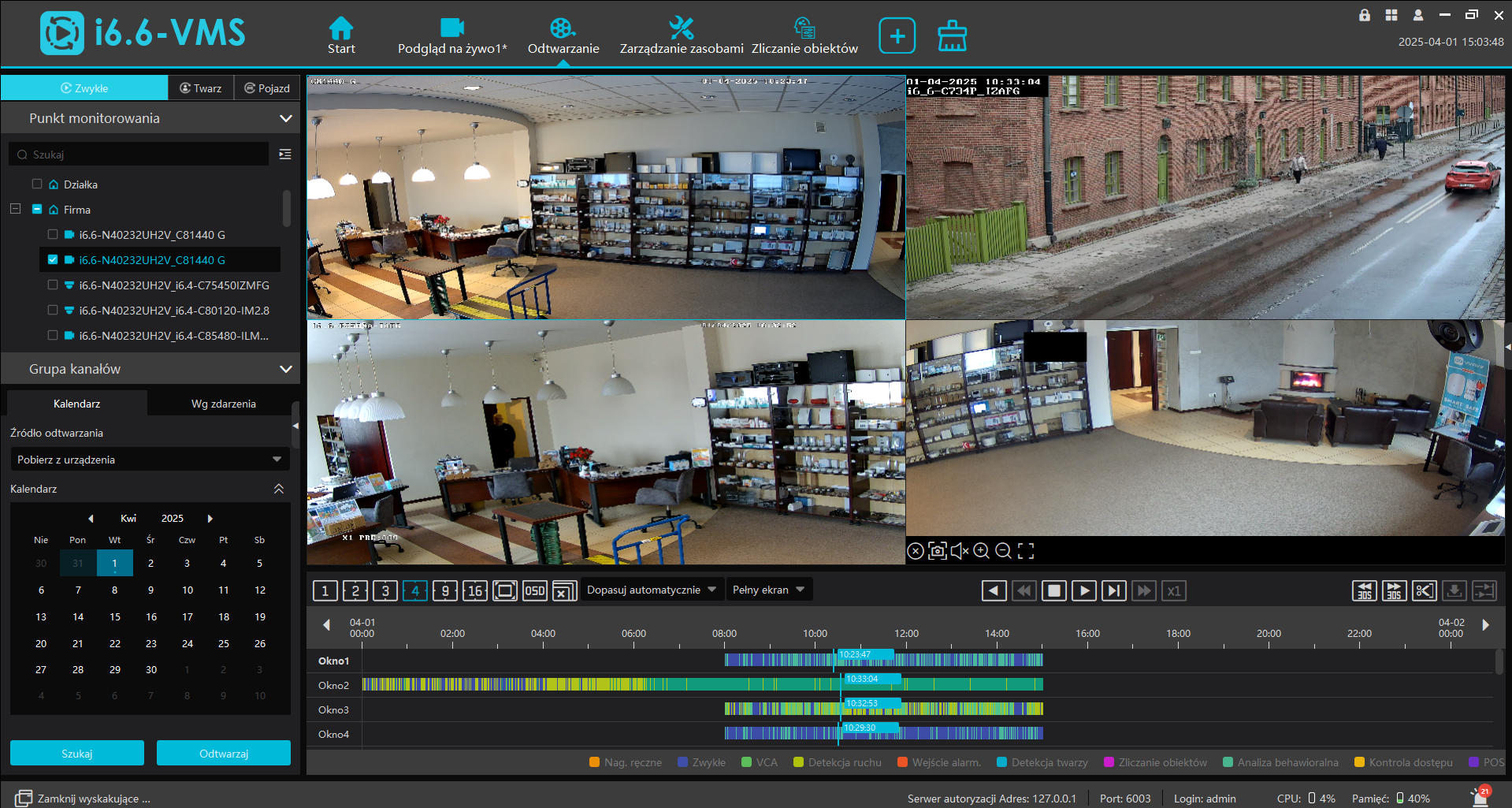
Task: Open the video clip scissors tool
Action: pos(1424,590)
